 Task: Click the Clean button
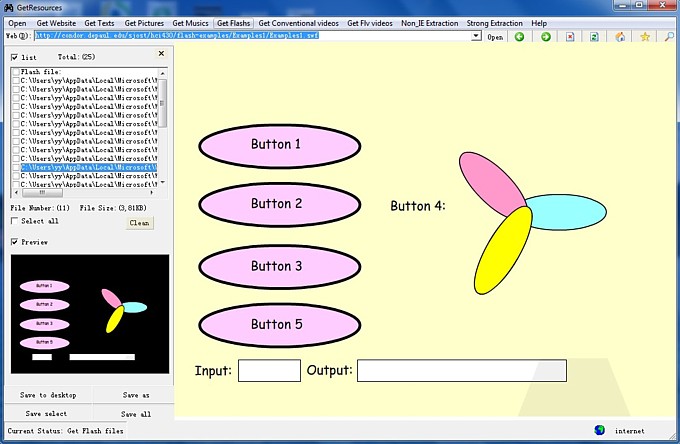pyautogui.click(x=139, y=223)
